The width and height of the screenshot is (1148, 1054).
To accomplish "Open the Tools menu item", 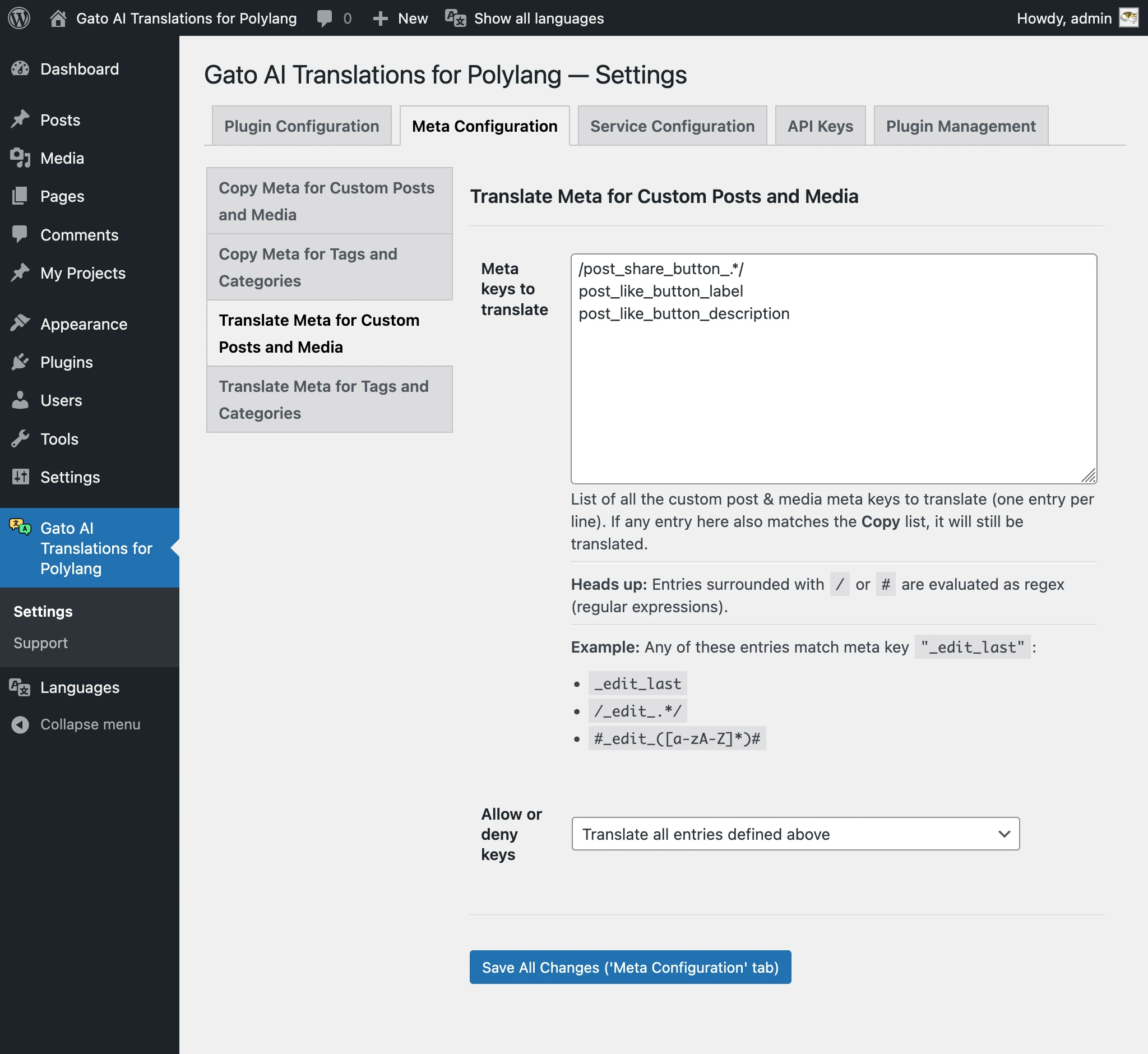I will click(x=90, y=438).
